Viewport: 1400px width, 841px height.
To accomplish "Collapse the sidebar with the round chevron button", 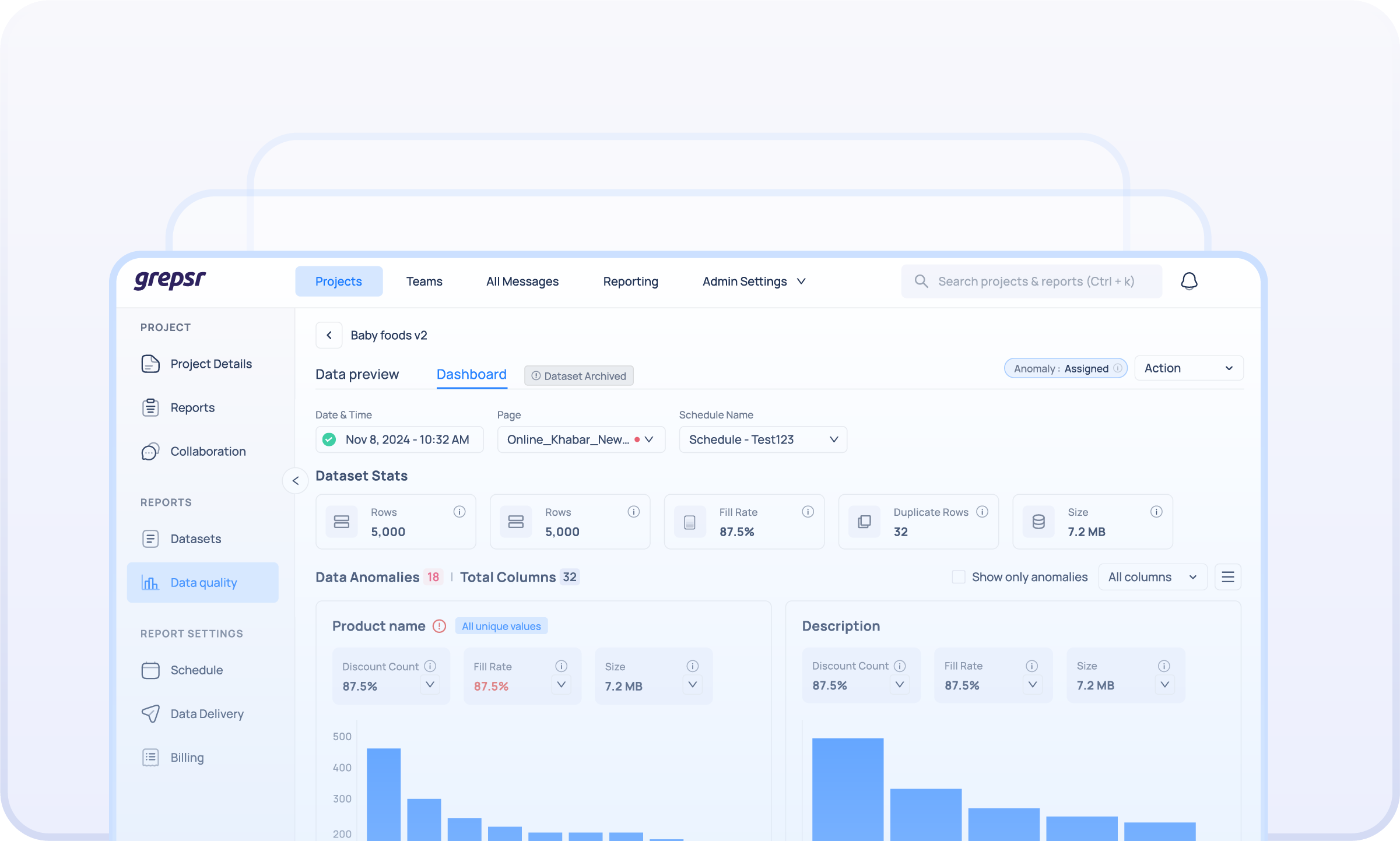I will (296, 481).
